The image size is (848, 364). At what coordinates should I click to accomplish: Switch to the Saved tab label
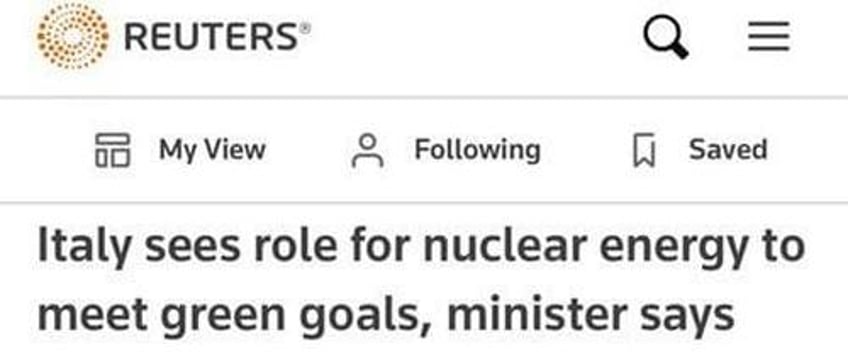point(728,149)
